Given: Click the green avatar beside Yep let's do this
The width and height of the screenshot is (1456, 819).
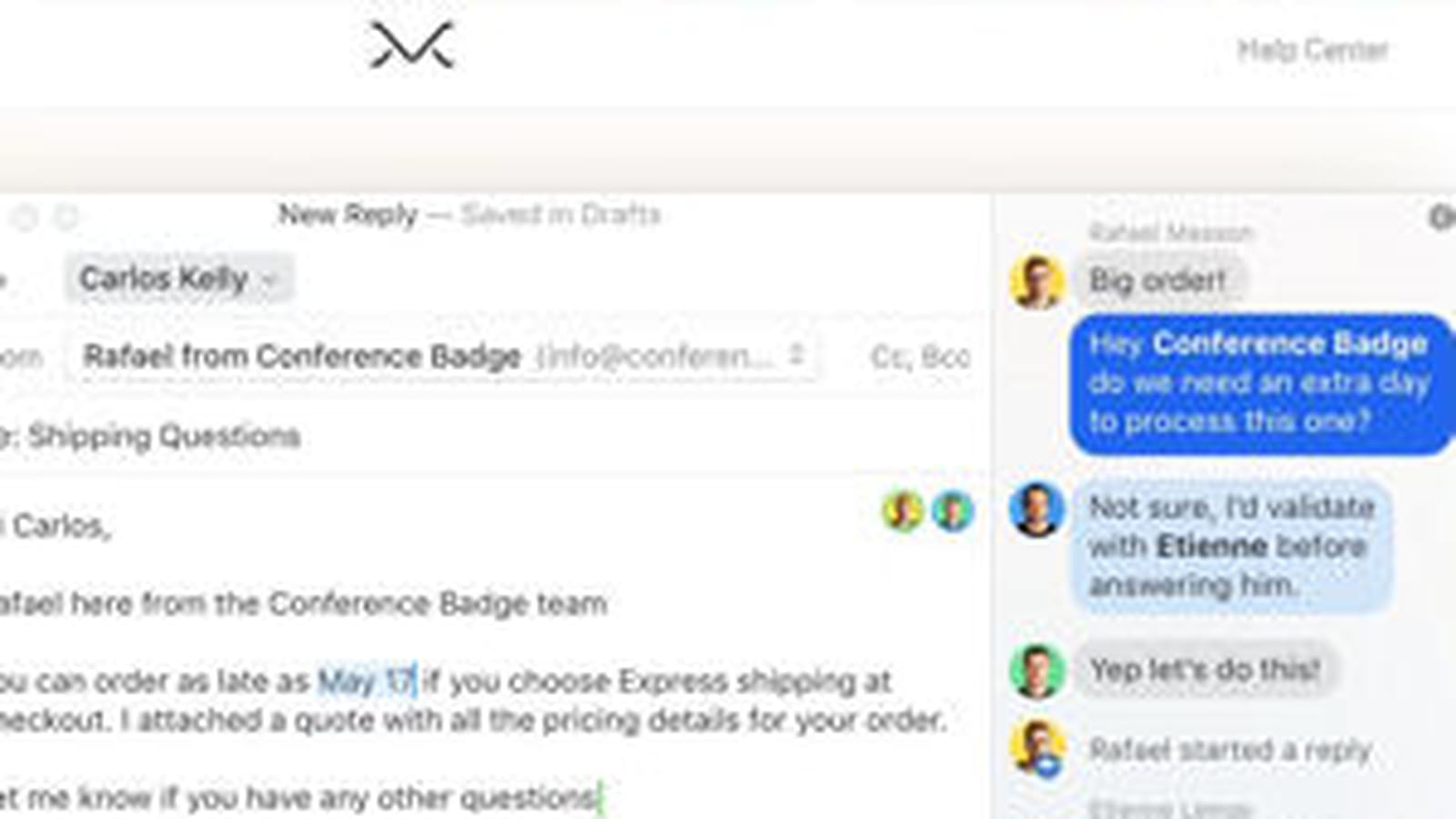Looking at the screenshot, I should click(x=1036, y=671).
